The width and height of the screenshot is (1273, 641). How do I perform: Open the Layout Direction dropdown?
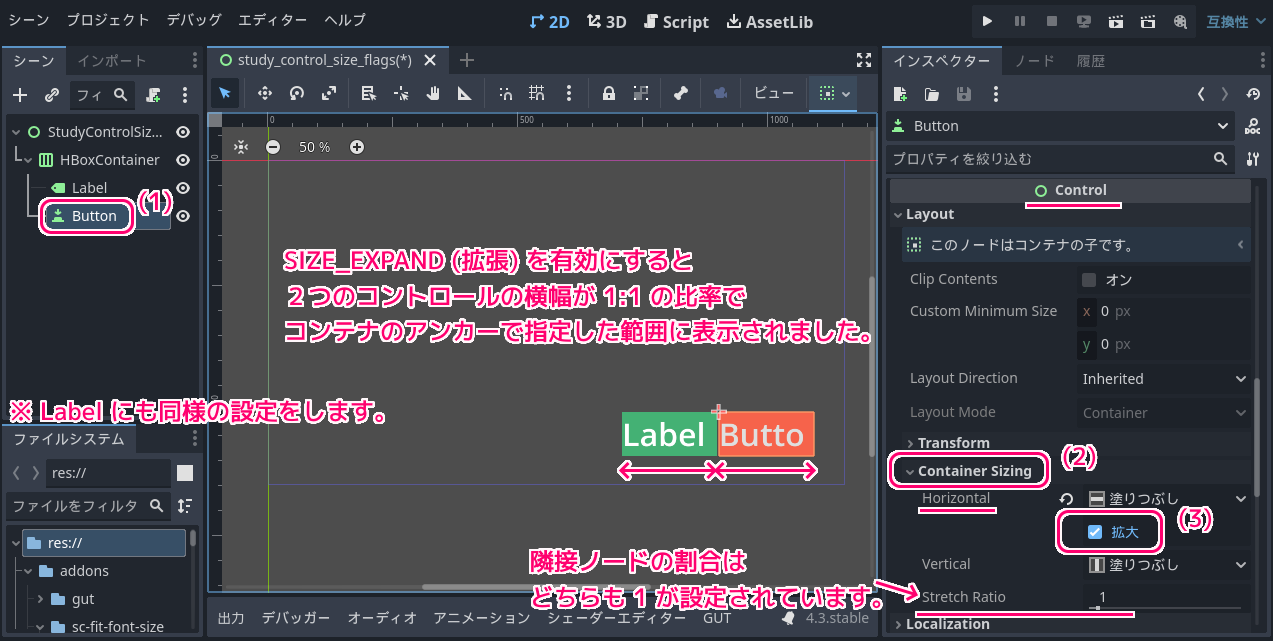[x=1164, y=379]
